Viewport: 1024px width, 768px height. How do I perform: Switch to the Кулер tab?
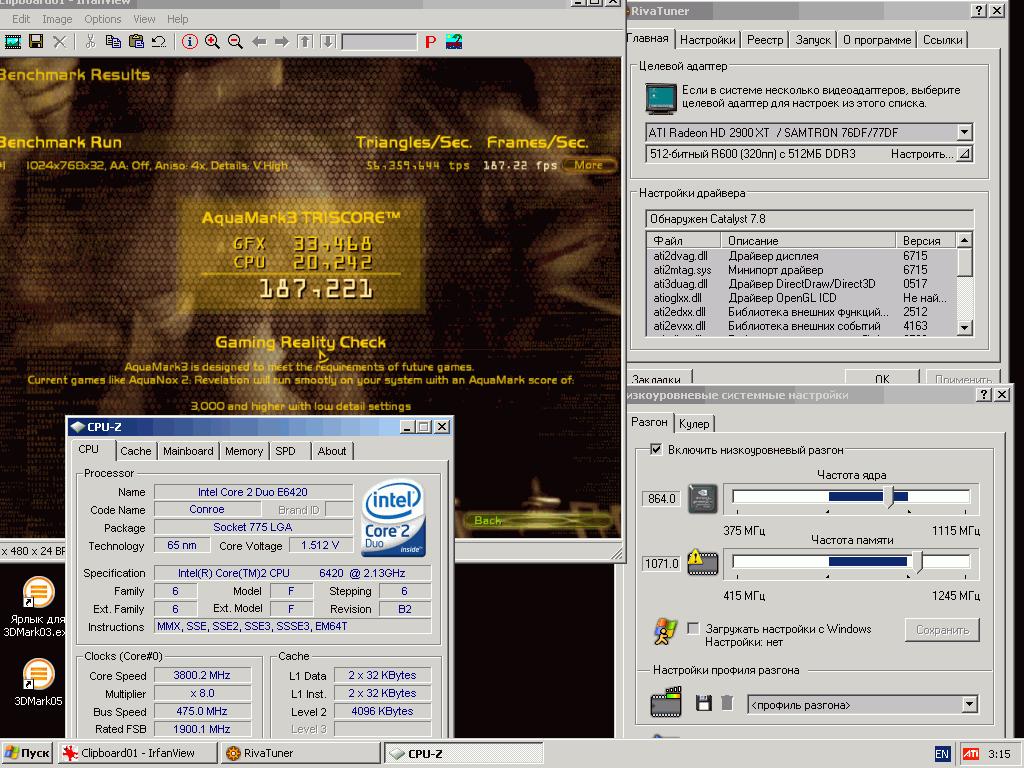click(694, 424)
